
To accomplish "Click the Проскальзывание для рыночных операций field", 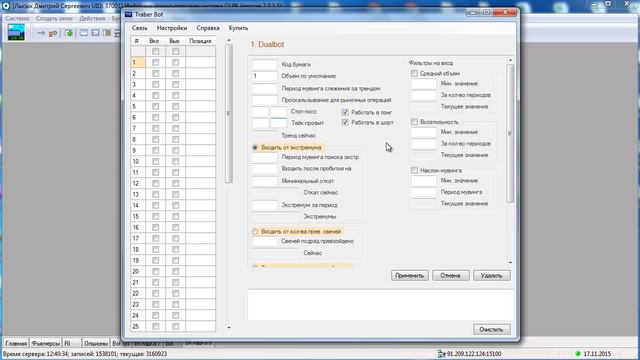I will pyautogui.click(x=264, y=100).
